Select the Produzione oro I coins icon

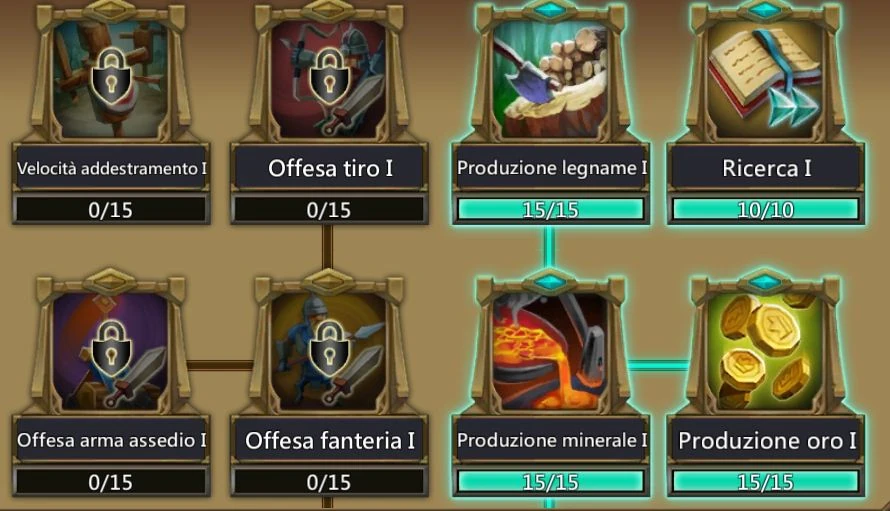point(765,351)
